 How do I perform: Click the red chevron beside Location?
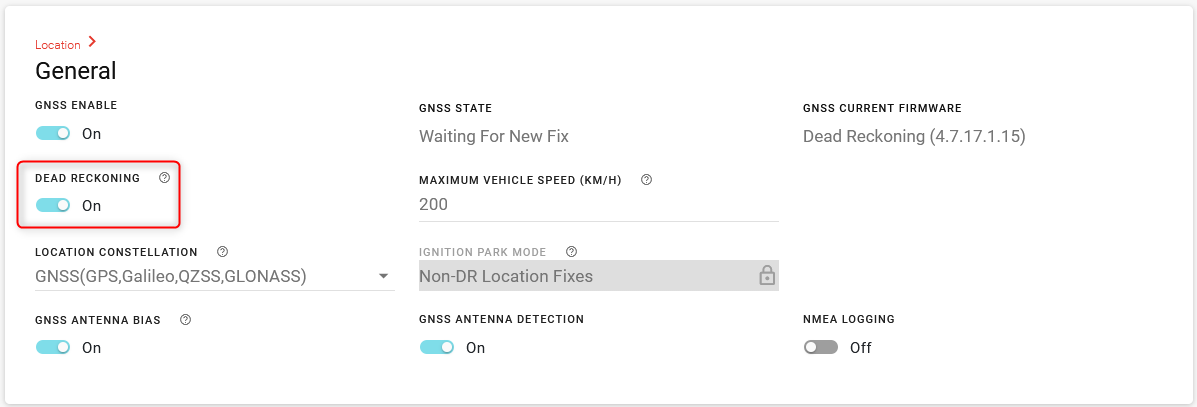[92, 42]
